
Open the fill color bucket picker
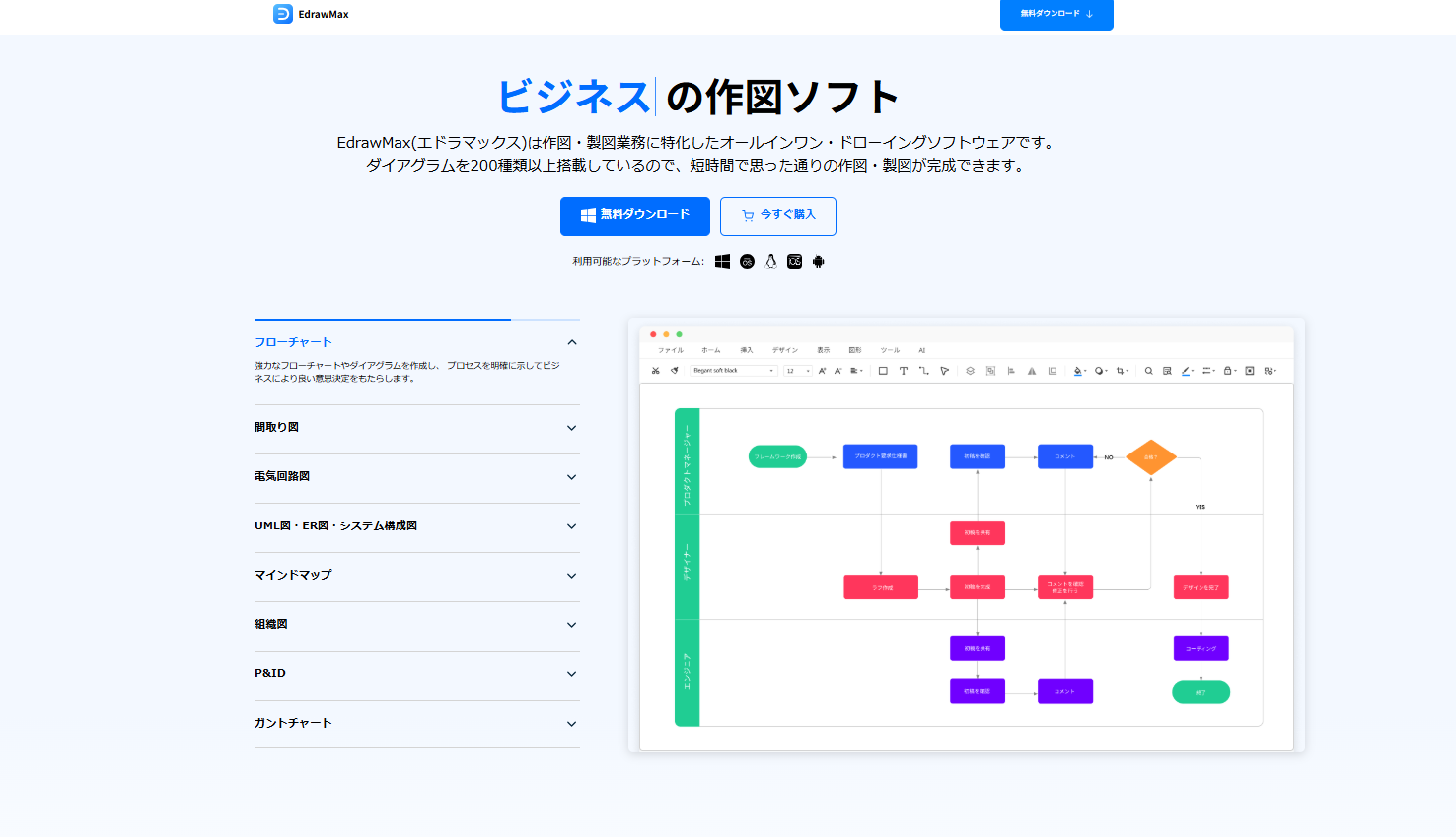point(1079,371)
